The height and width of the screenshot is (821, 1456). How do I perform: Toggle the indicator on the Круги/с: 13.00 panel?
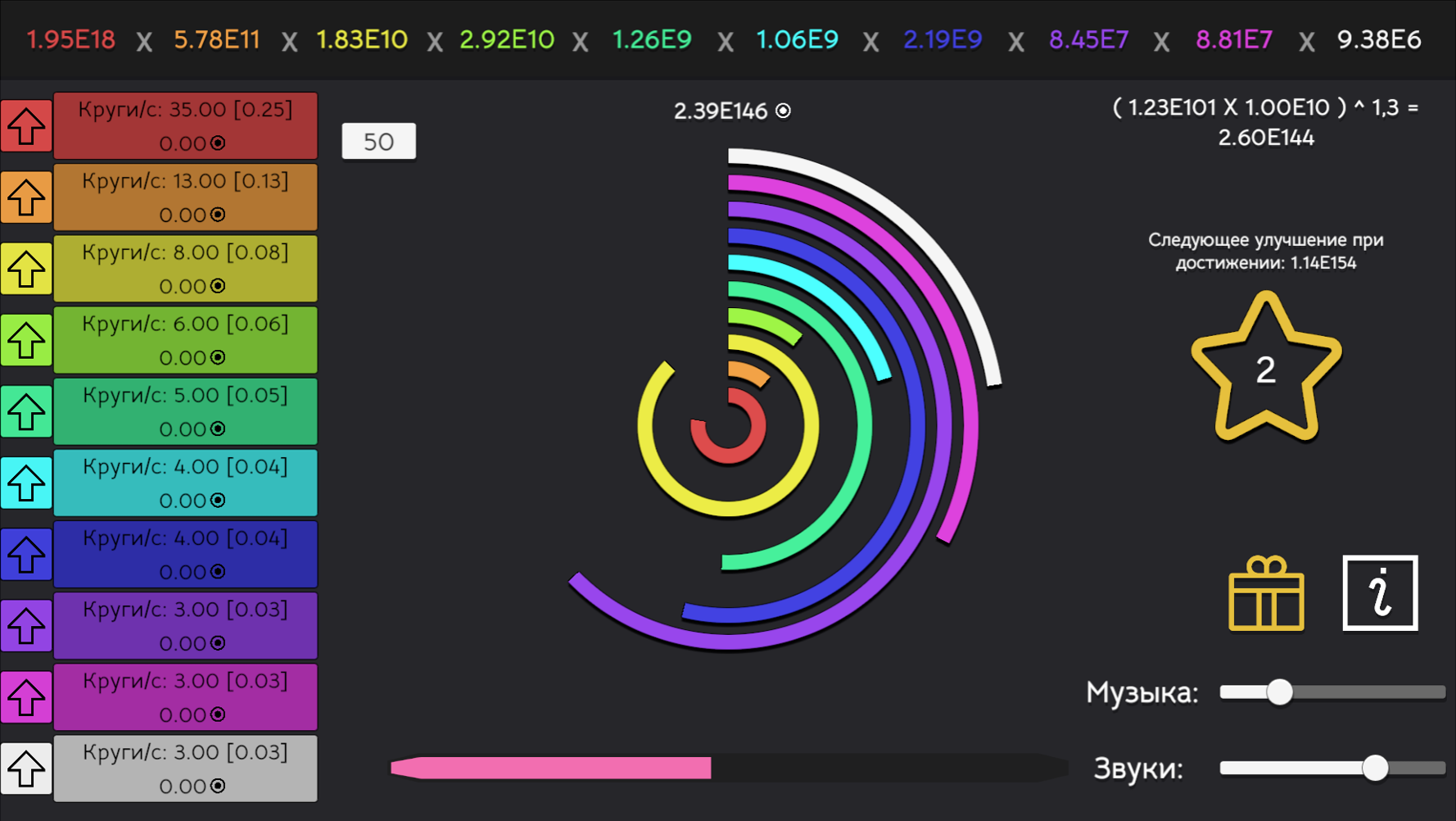[x=217, y=214]
